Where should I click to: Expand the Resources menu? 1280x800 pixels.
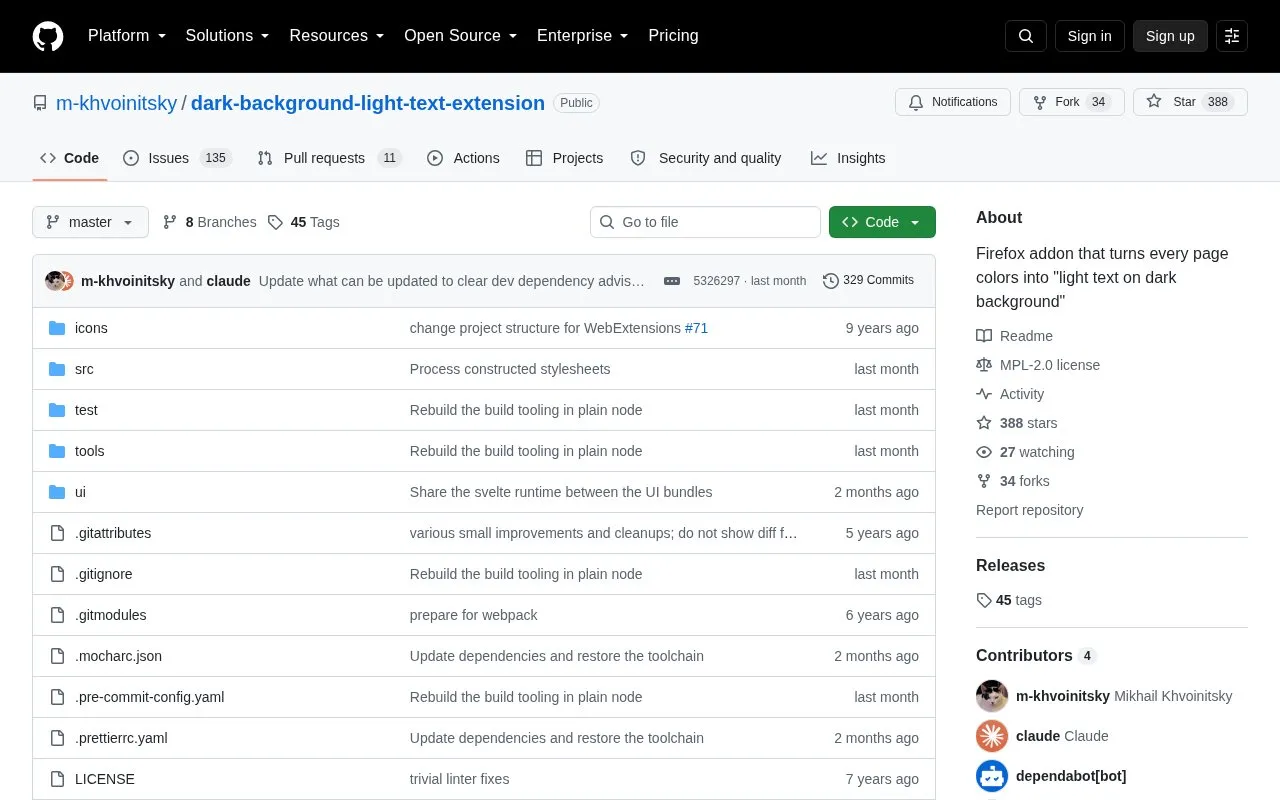[337, 36]
